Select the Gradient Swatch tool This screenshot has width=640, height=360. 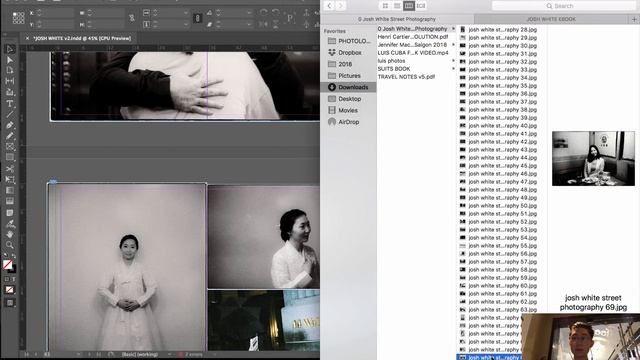tap(10, 191)
